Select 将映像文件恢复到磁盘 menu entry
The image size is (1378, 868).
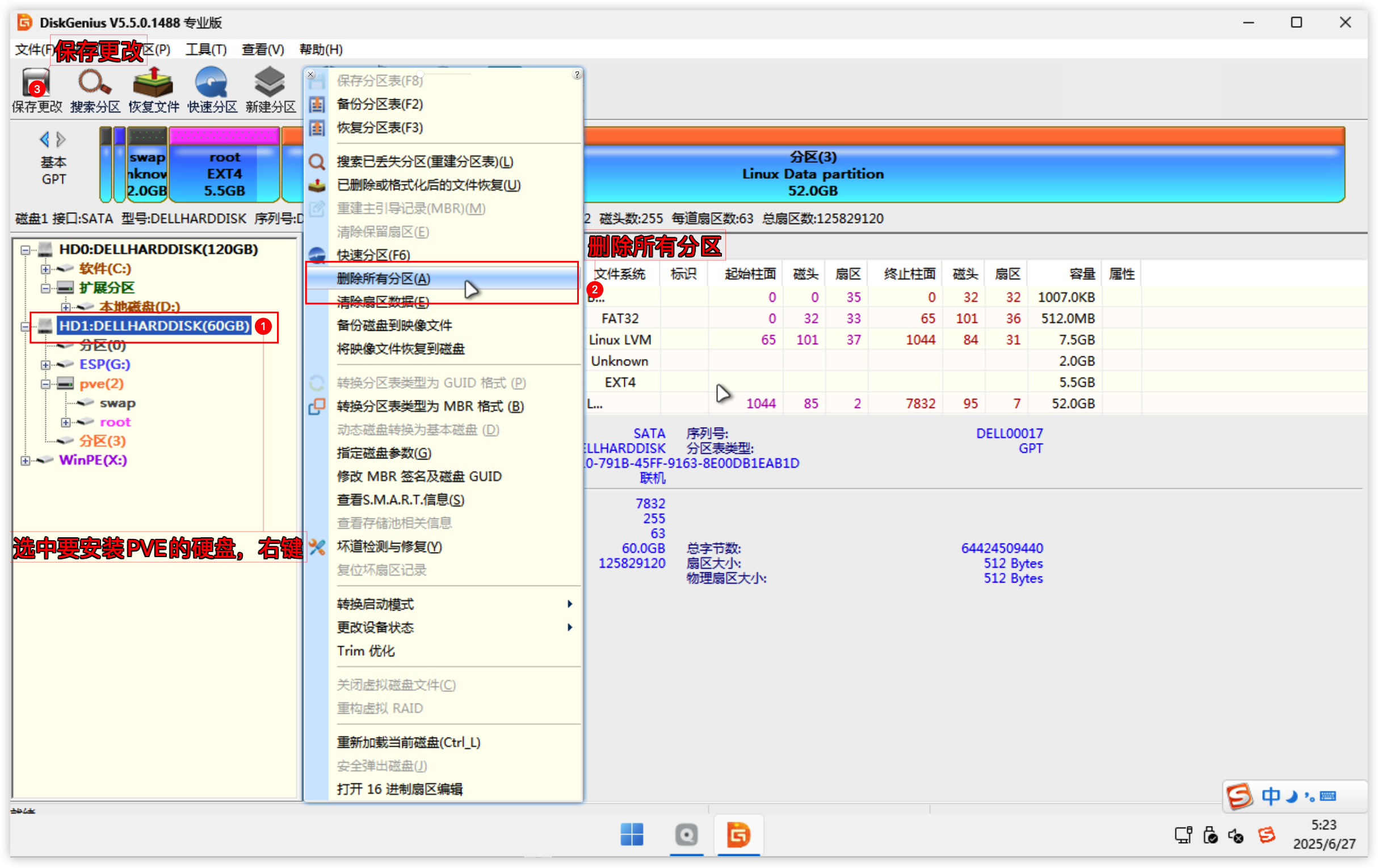455,349
